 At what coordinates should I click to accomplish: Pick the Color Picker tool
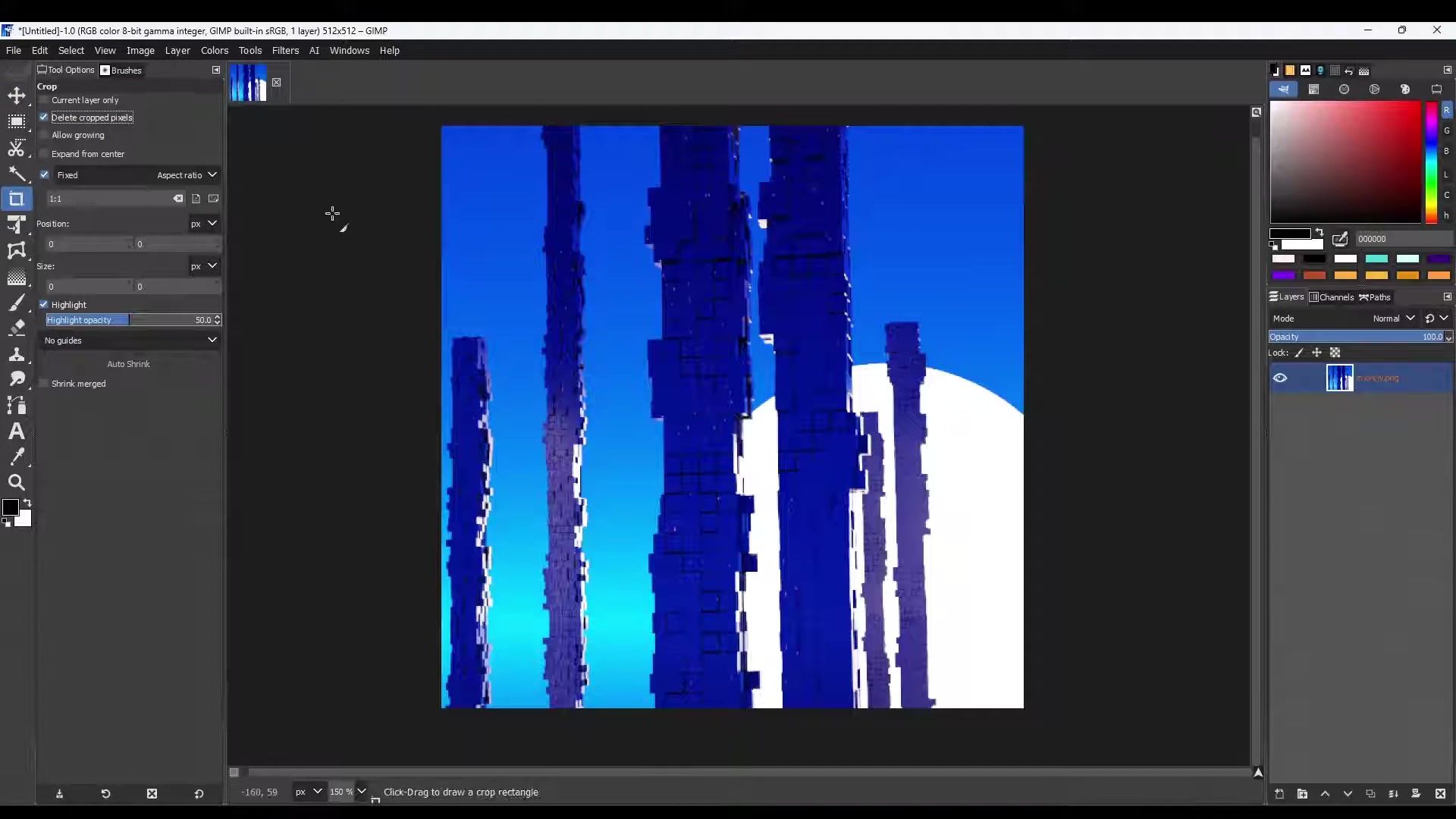click(17, 457)
